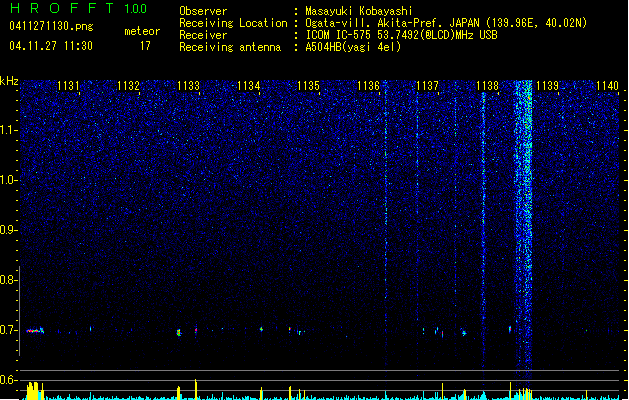Click frequency axis label 1.0
This screenshot has width=629, height=400.
click(8, 180)
